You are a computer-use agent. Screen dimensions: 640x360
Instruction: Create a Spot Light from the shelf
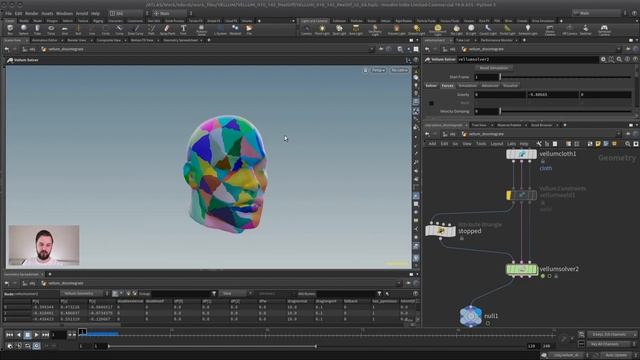coord(339,29)
